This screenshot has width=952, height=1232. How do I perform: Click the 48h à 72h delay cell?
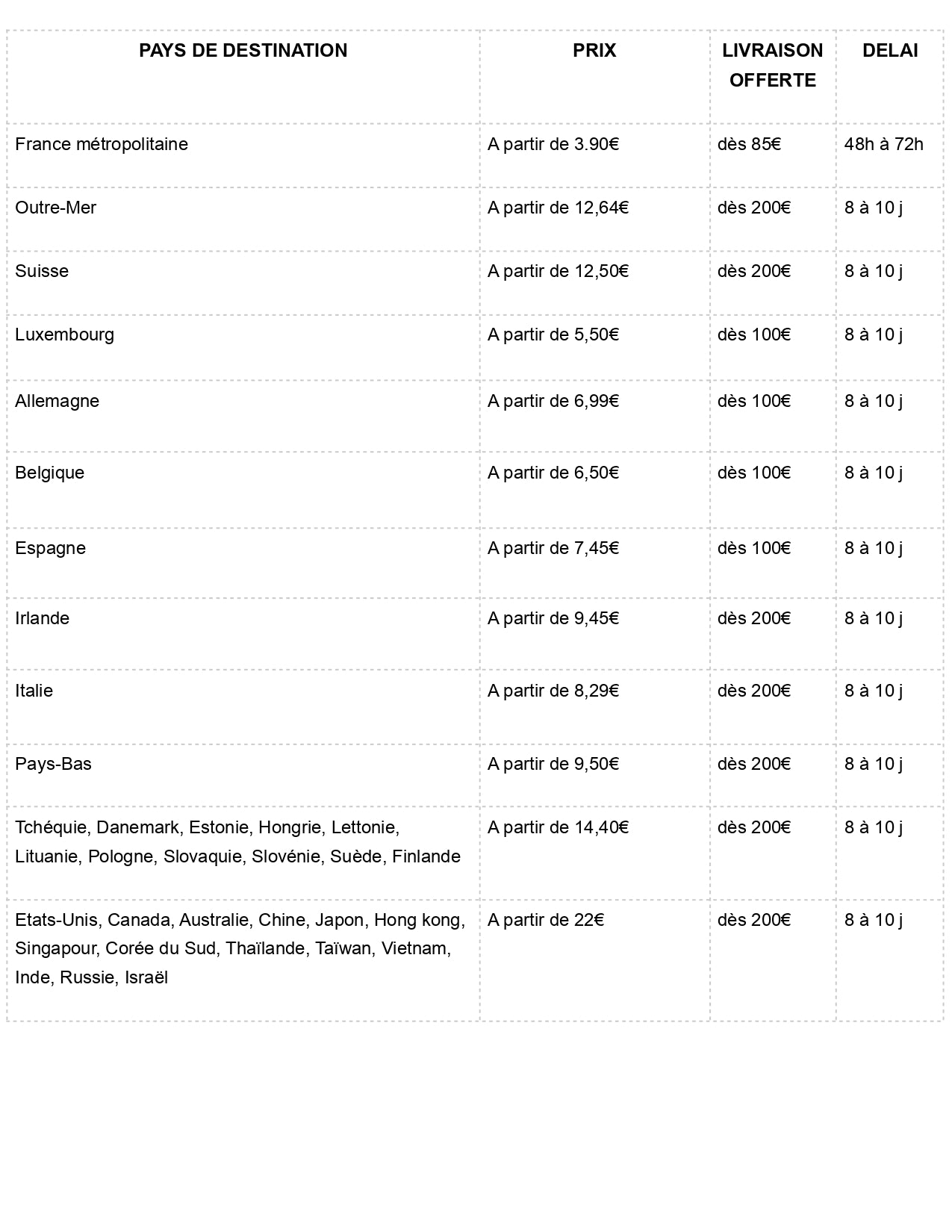click(883, 144)
